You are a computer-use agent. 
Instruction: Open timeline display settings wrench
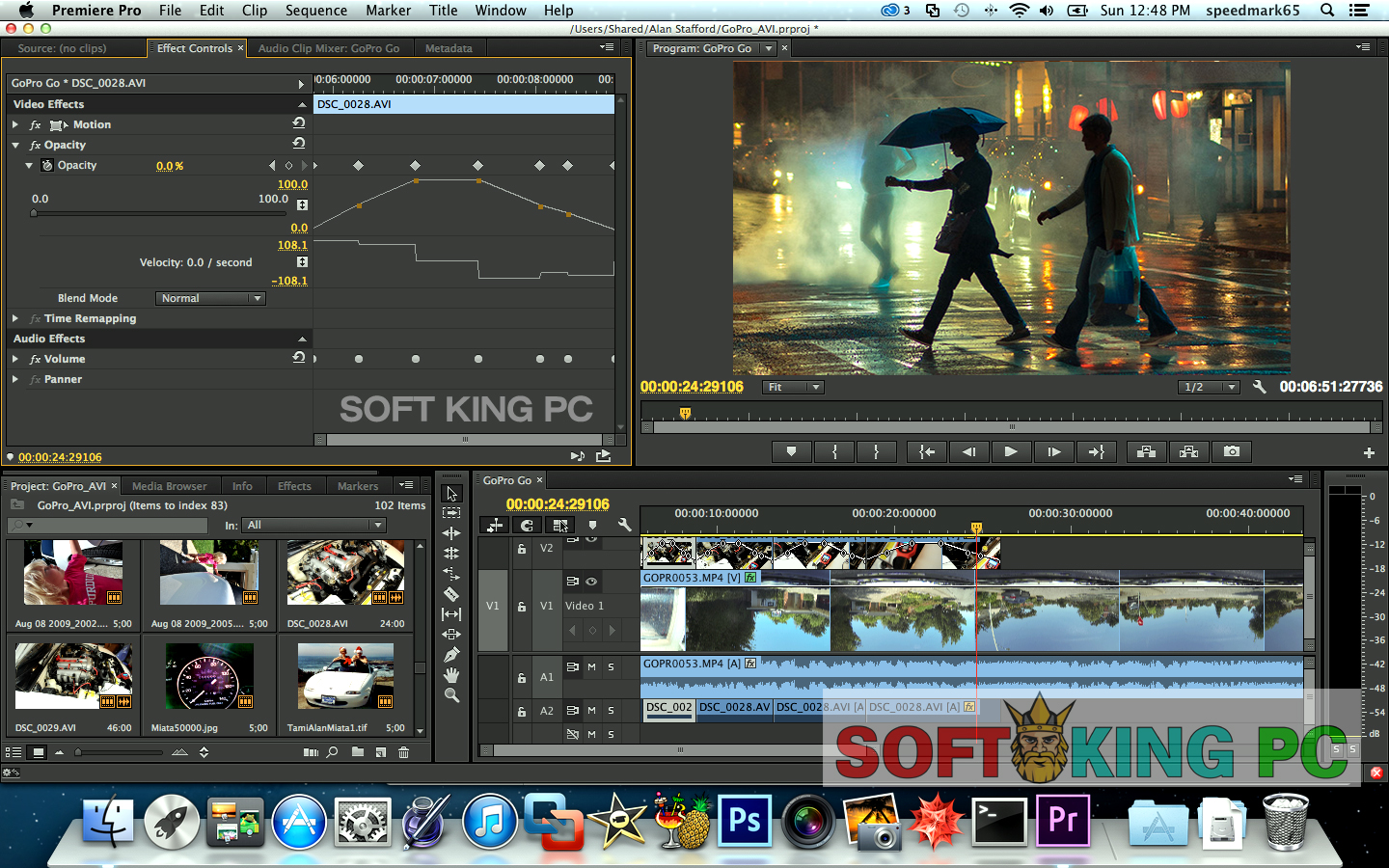coord(625,525)
